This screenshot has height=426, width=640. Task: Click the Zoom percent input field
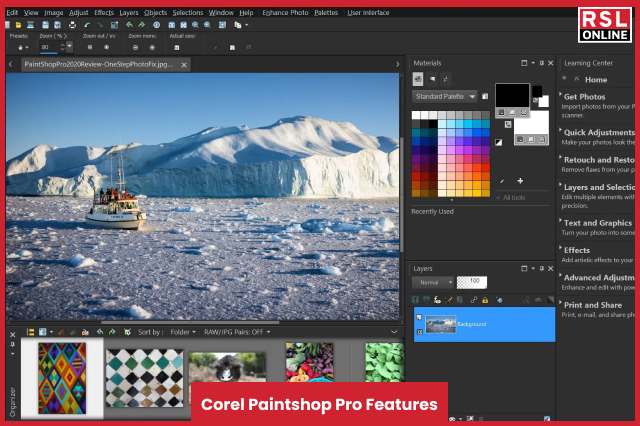pos(50,47)
